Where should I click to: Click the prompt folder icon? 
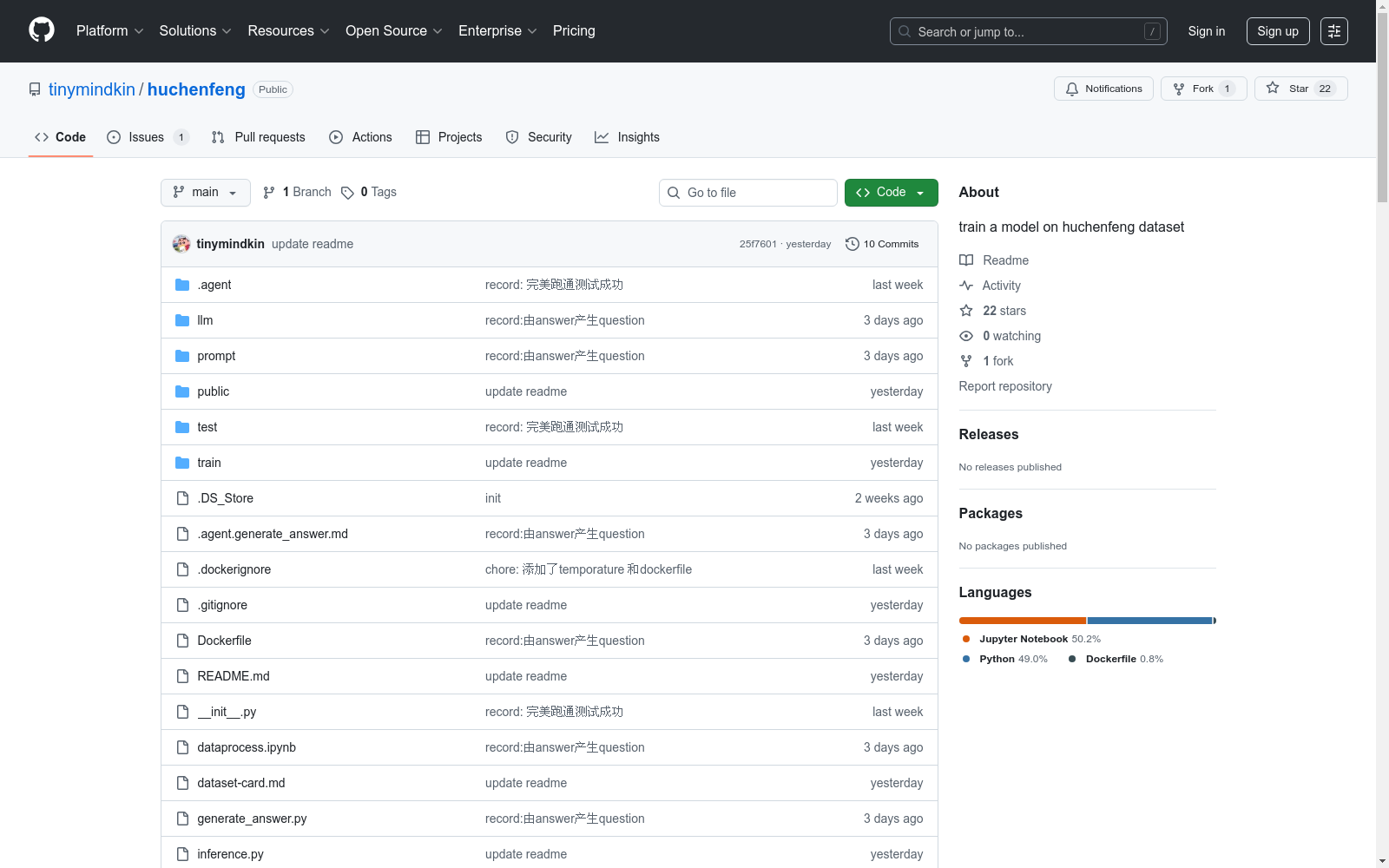(x=182, y=356)
